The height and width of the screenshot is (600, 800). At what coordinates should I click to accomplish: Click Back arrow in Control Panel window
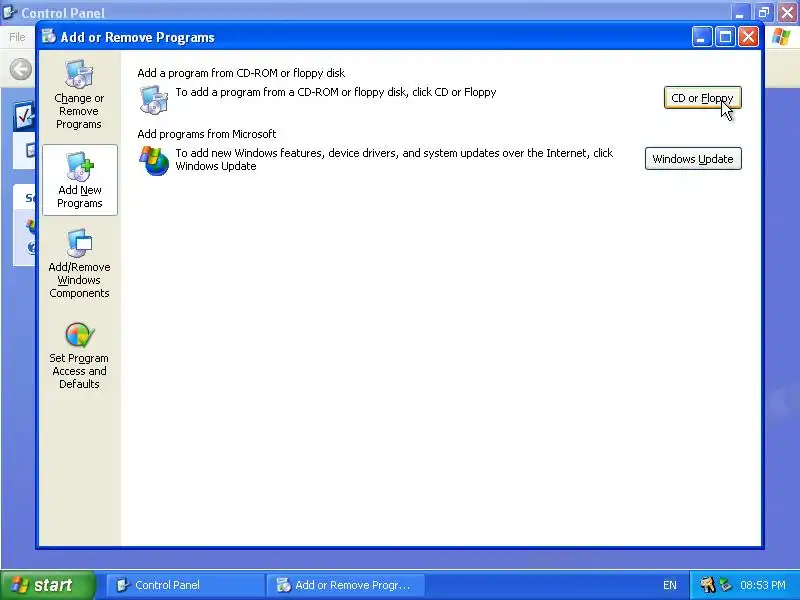tap(21, 69)
